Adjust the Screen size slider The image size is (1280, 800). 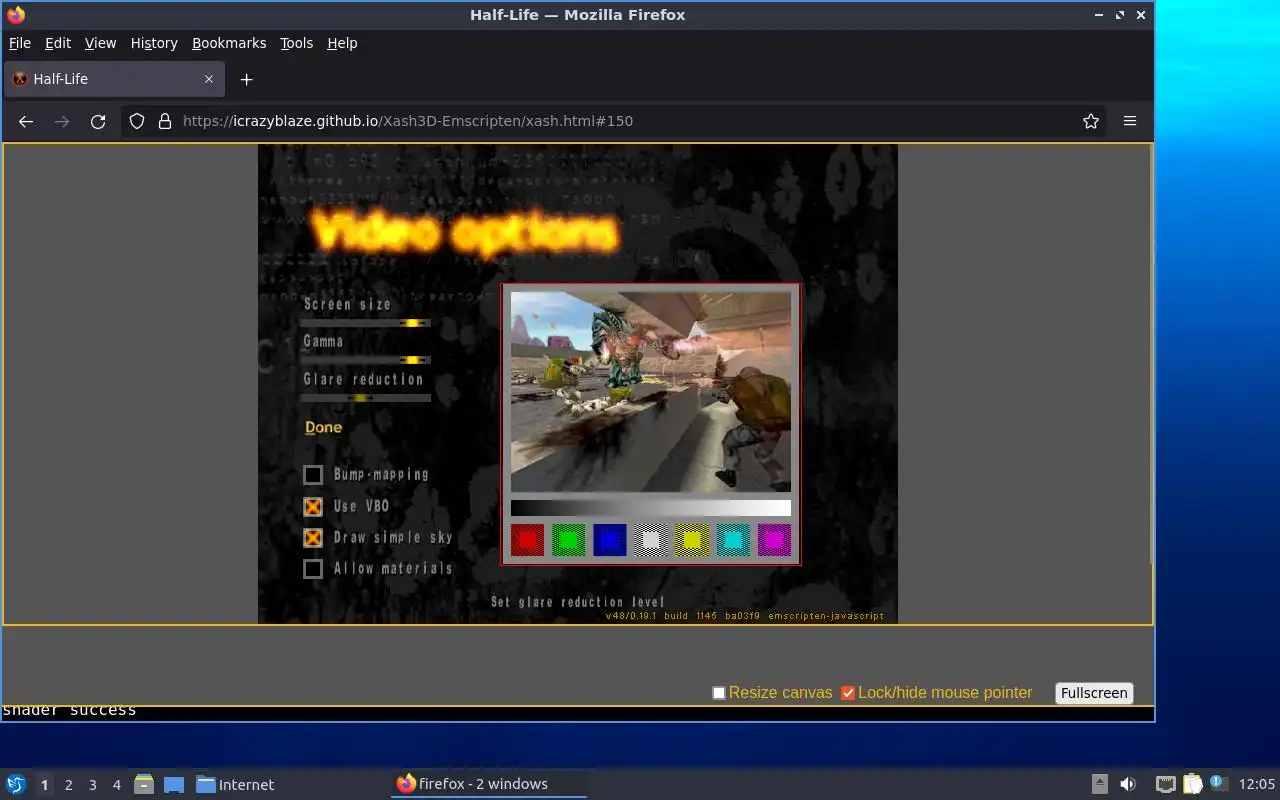click(x=366, y=323)
